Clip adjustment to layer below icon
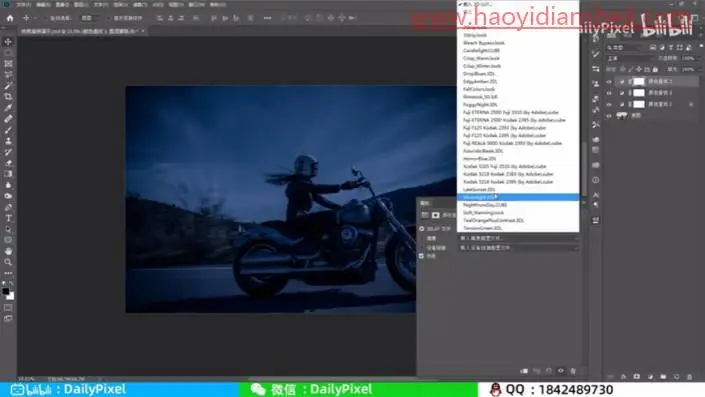Screen dimensions: 705x397 pyautogui.click(x=524, y=371)
